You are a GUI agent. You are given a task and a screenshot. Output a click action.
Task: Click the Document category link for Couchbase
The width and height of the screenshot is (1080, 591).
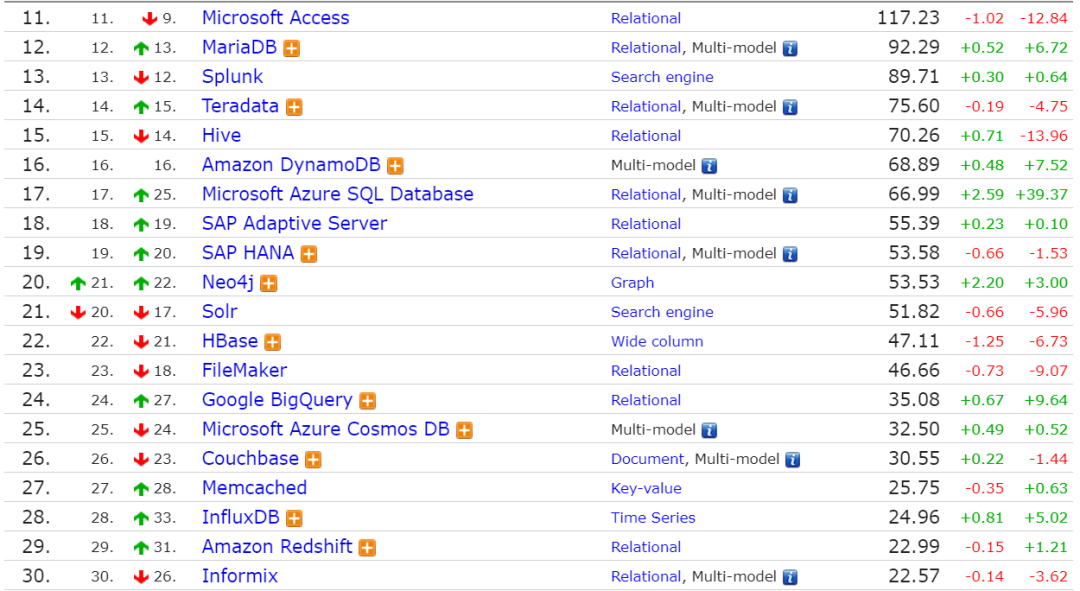point(647,459)
